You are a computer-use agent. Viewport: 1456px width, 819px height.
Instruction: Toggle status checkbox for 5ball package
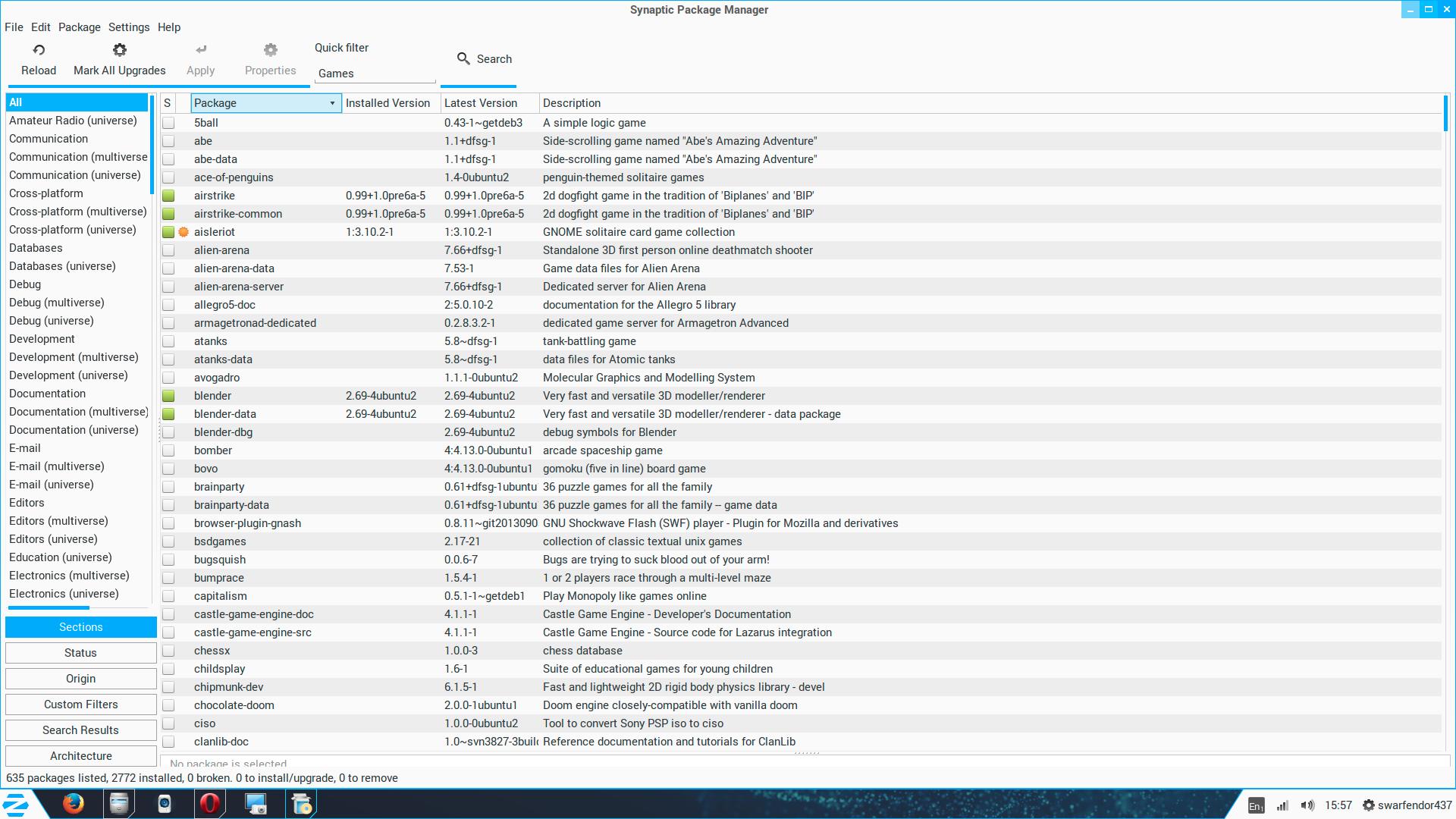pos(168,123)
